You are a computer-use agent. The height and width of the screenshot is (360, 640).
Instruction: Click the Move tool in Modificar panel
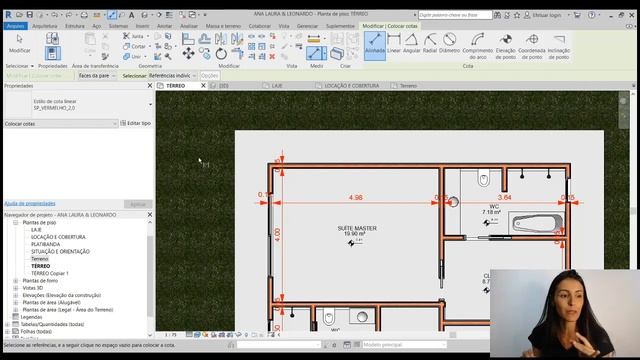pos(188,53)
